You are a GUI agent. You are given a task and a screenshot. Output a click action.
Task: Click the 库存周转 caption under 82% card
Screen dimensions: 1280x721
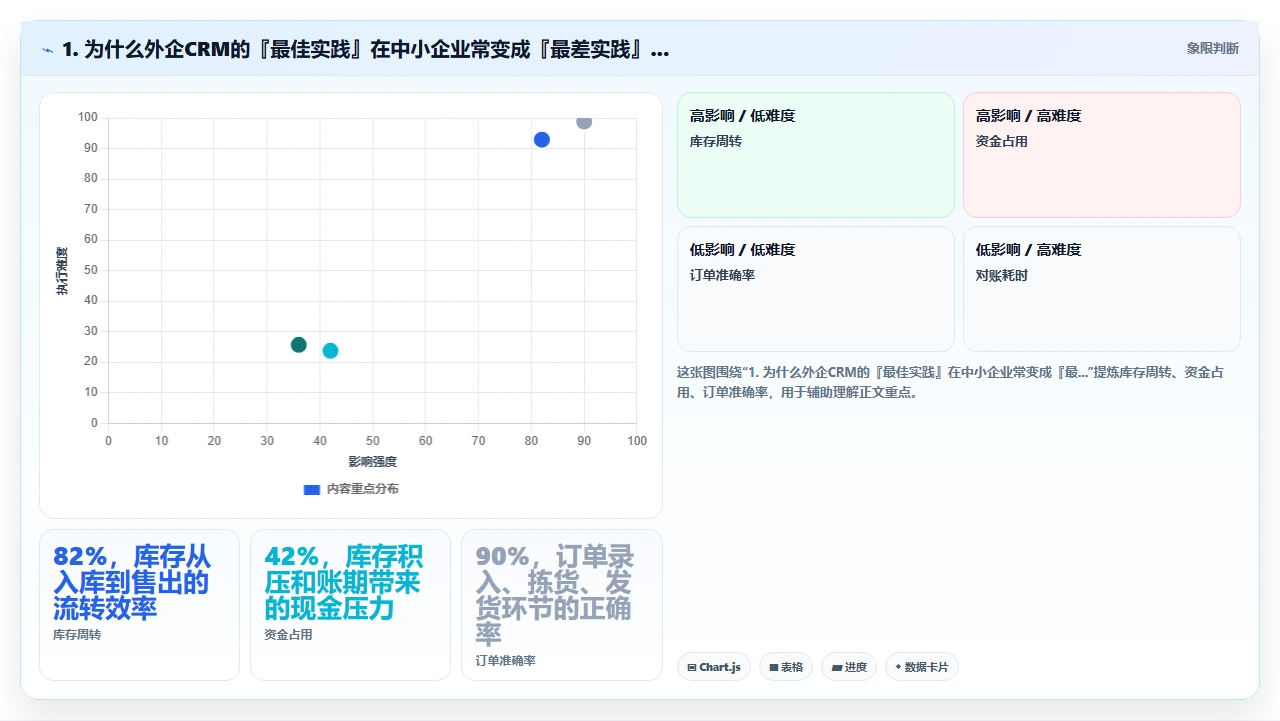(x=77, y=635)
